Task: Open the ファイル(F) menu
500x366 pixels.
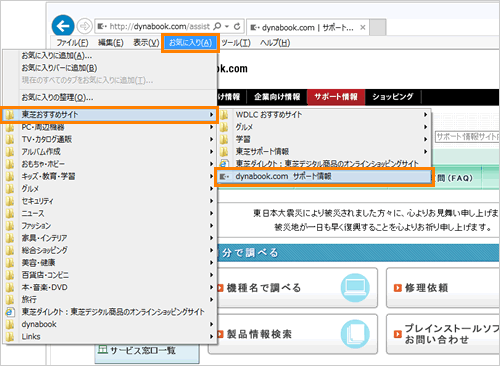Action: coord(72,43)
